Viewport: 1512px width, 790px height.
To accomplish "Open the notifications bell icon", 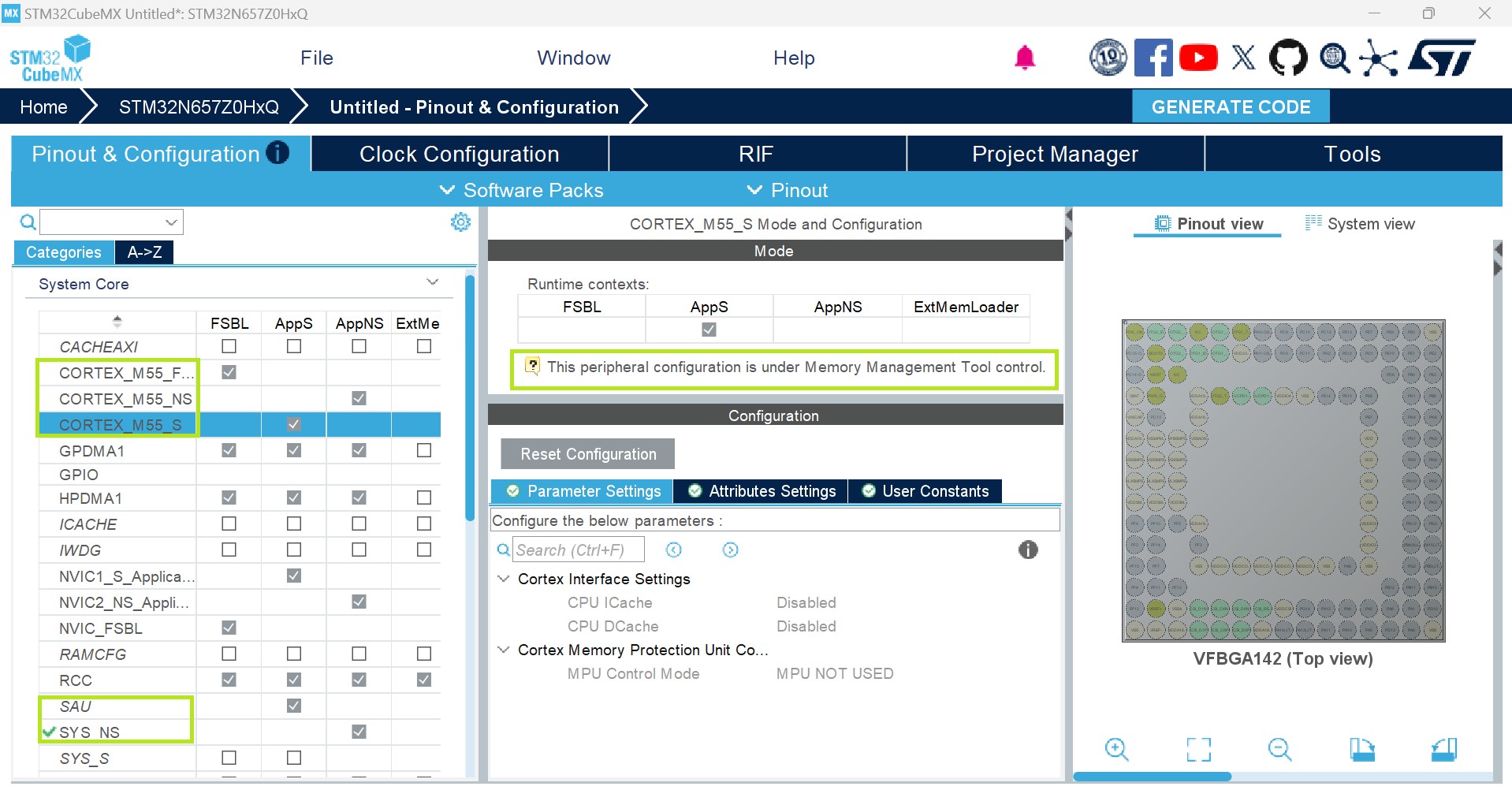I will 1025,58.
